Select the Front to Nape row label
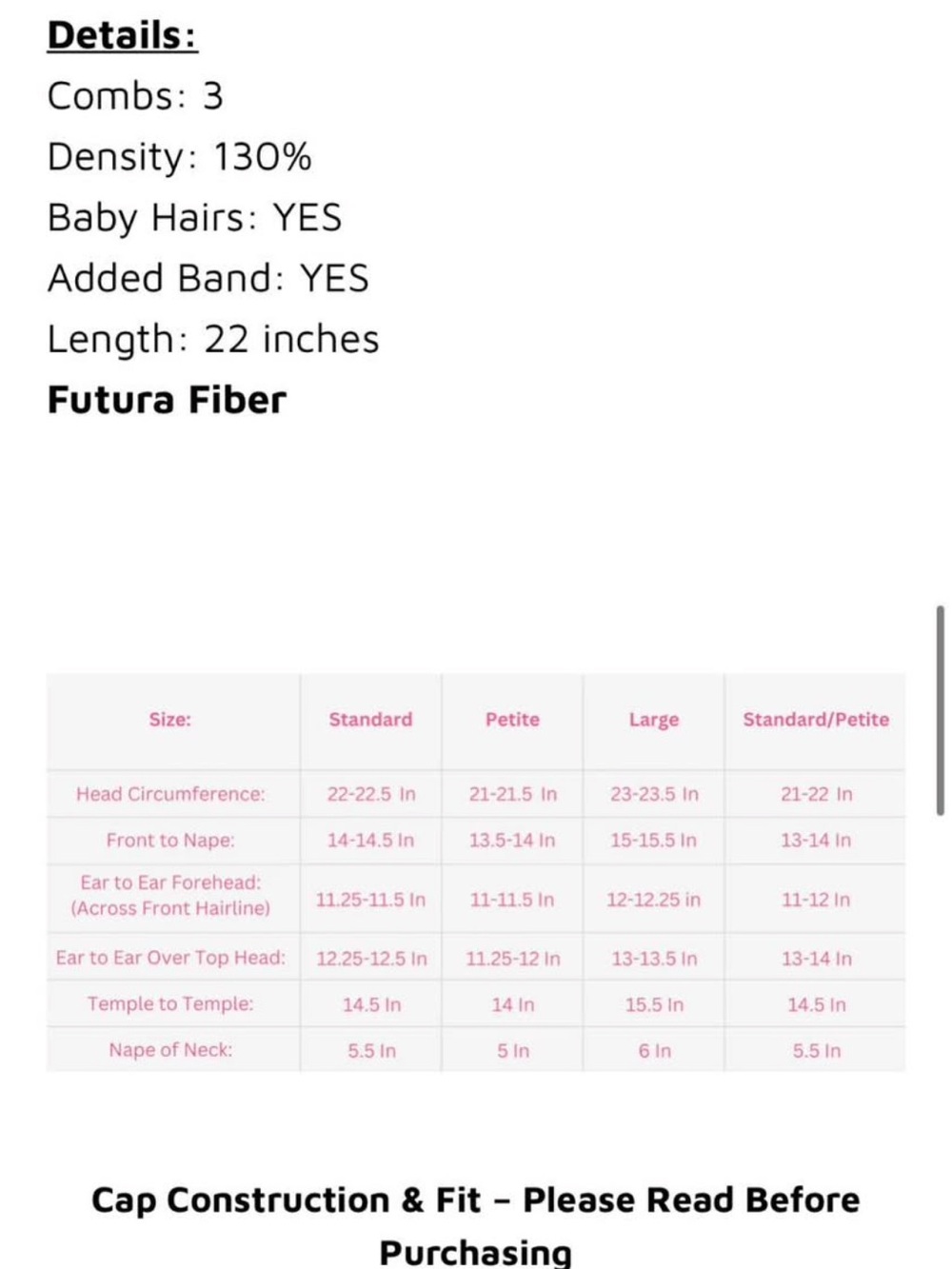Viewport: 952px width, 1269px height. coord(170,841)
